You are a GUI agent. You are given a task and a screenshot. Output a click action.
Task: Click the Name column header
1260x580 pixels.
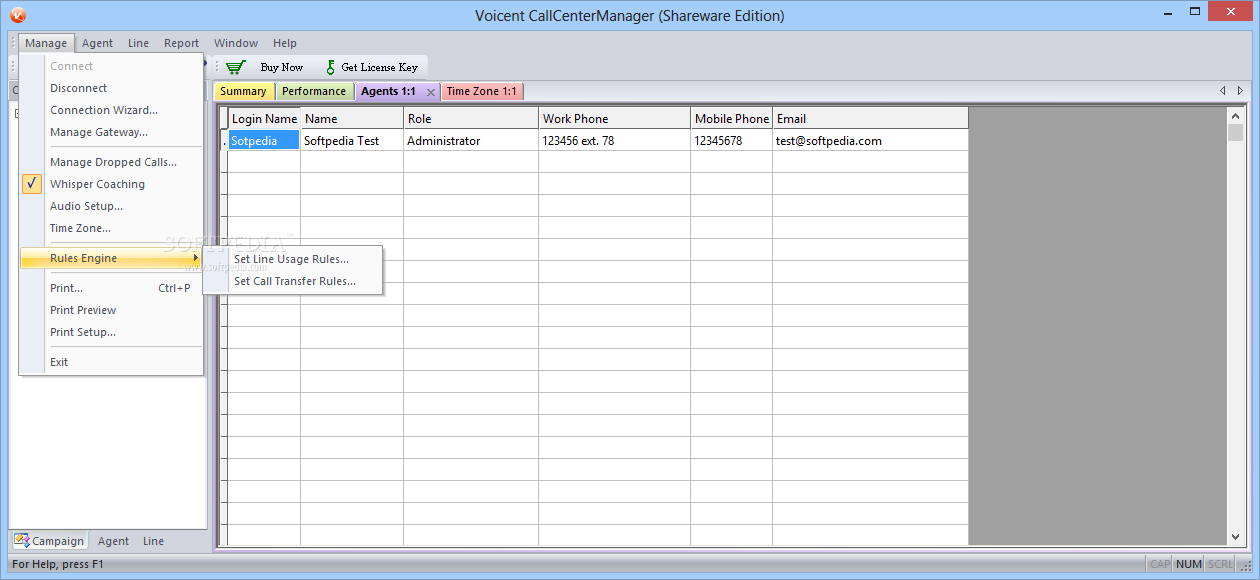(x=352, y=118)
